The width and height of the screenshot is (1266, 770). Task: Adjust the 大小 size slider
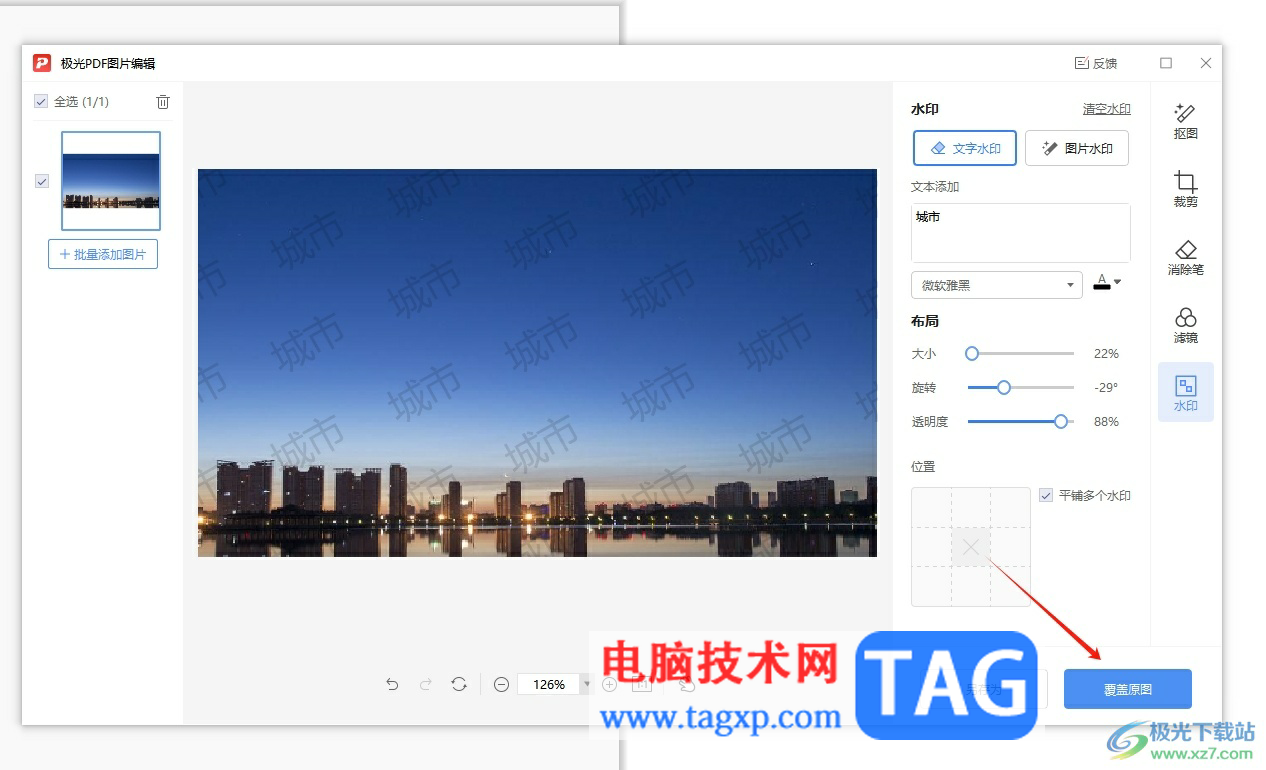(1021, 353)
